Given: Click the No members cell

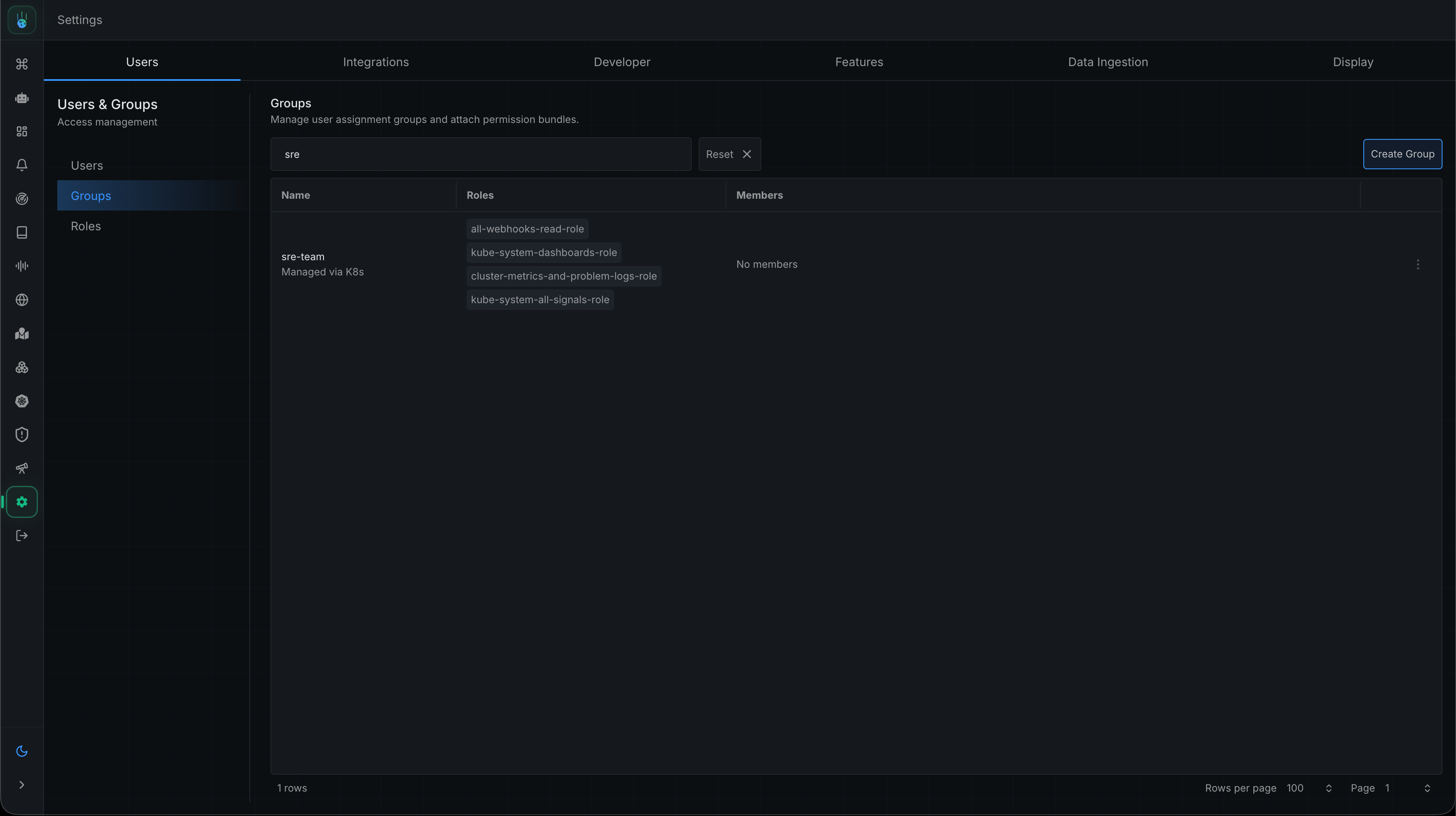Looking at the screenshot, I should tap(766, 264).
